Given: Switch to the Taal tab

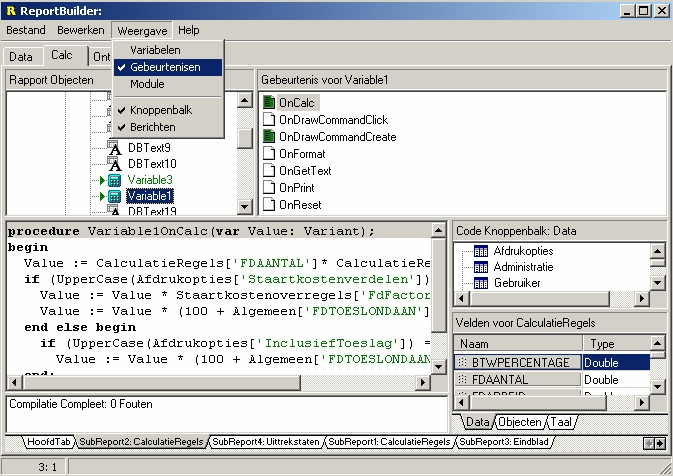Looking at the screenshot, I should pos(561,422).
